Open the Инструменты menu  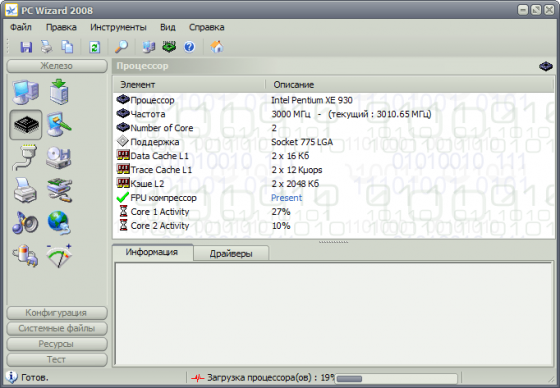(118, 27)
